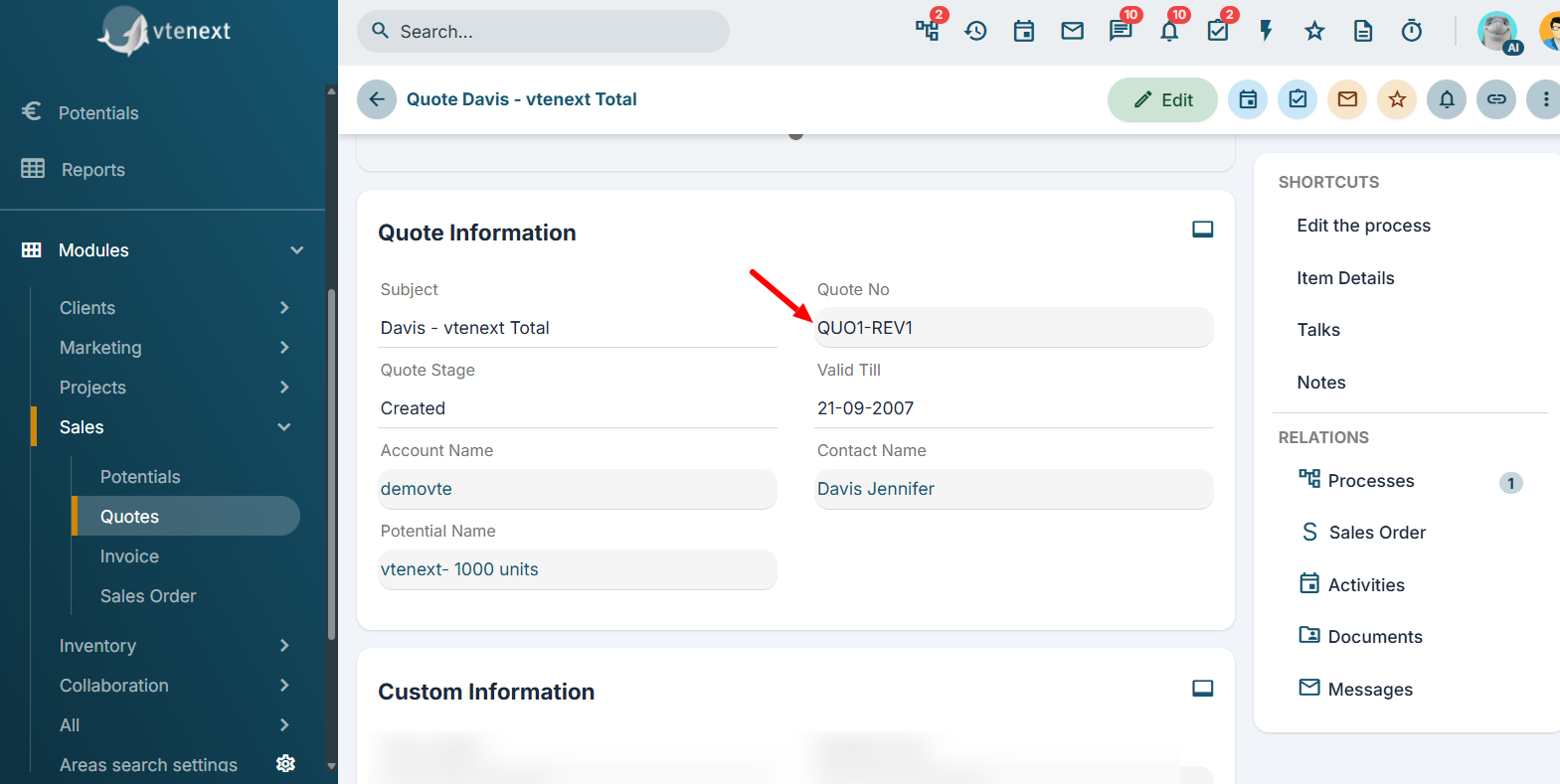Open the more options vertical dots menu
Viewport: 1560px width, 784px height.
click(1545, 99)
